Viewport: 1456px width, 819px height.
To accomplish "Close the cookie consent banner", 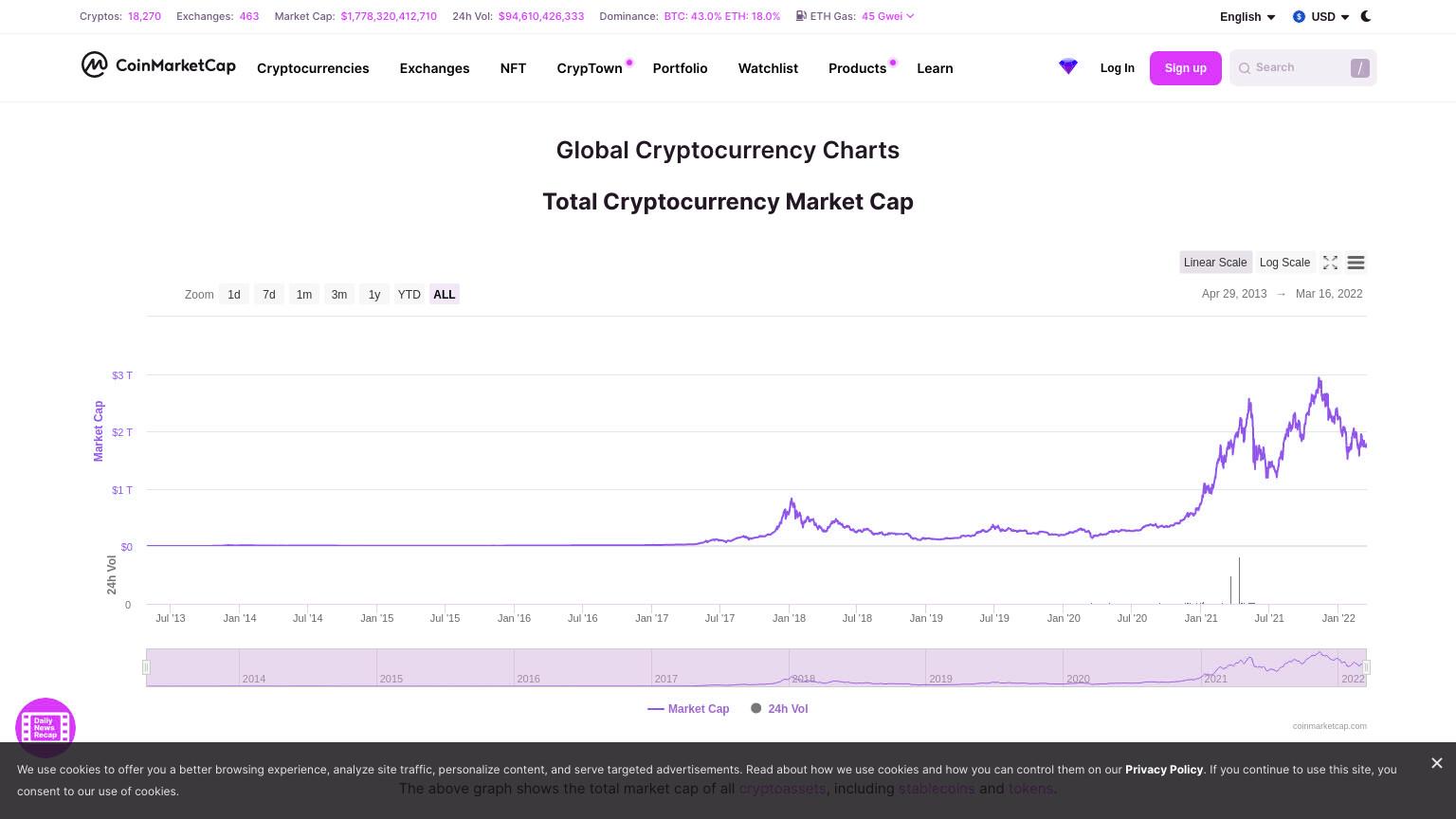I will [x=1437, y=763].
